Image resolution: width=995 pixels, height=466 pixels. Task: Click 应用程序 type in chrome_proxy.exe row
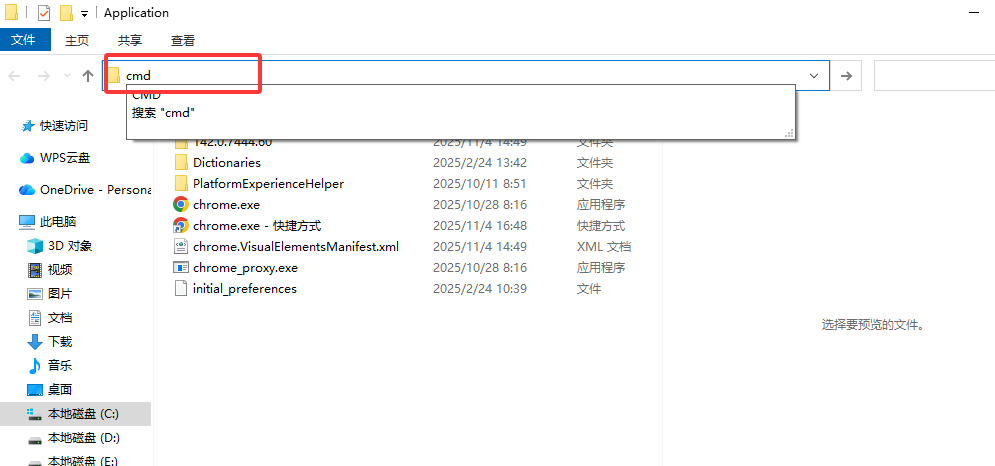pos(600,268)
